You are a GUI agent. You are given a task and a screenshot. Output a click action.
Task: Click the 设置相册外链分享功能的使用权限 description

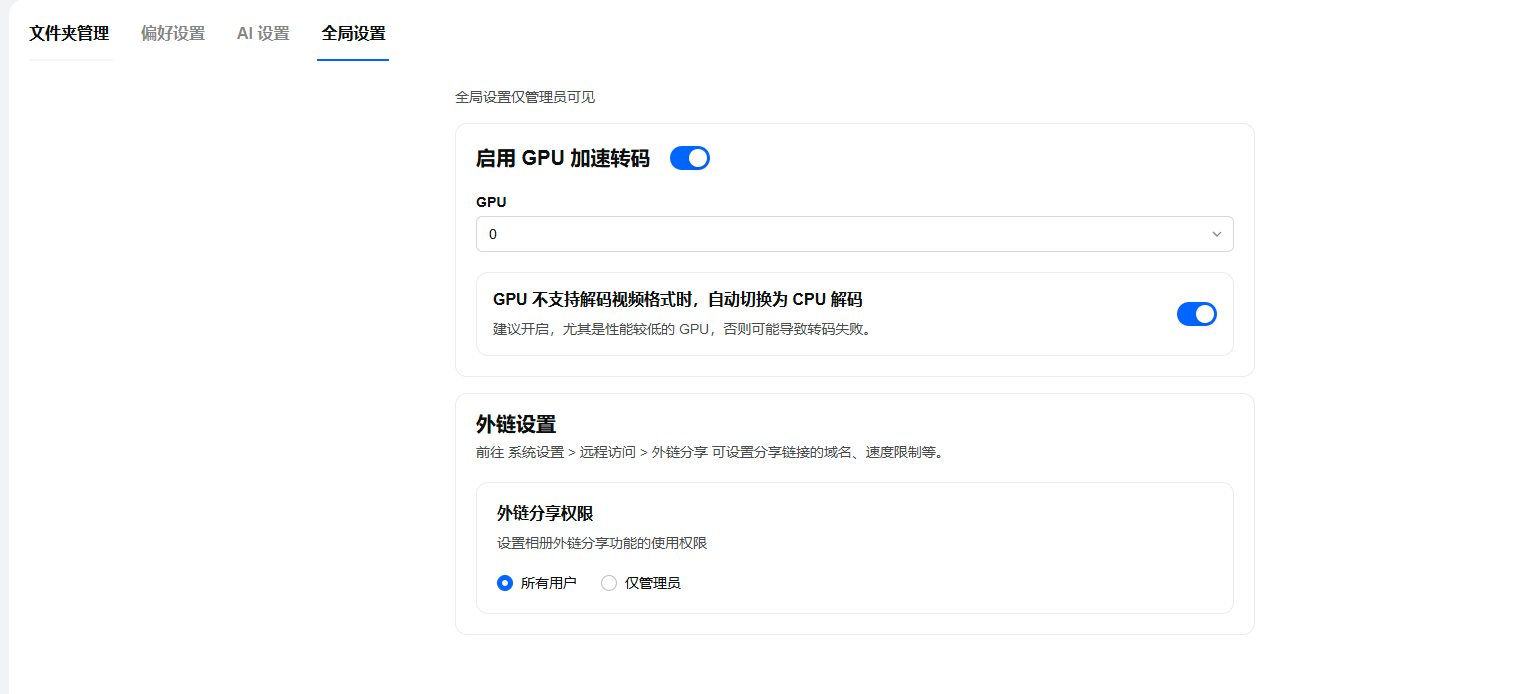[602, 544]
